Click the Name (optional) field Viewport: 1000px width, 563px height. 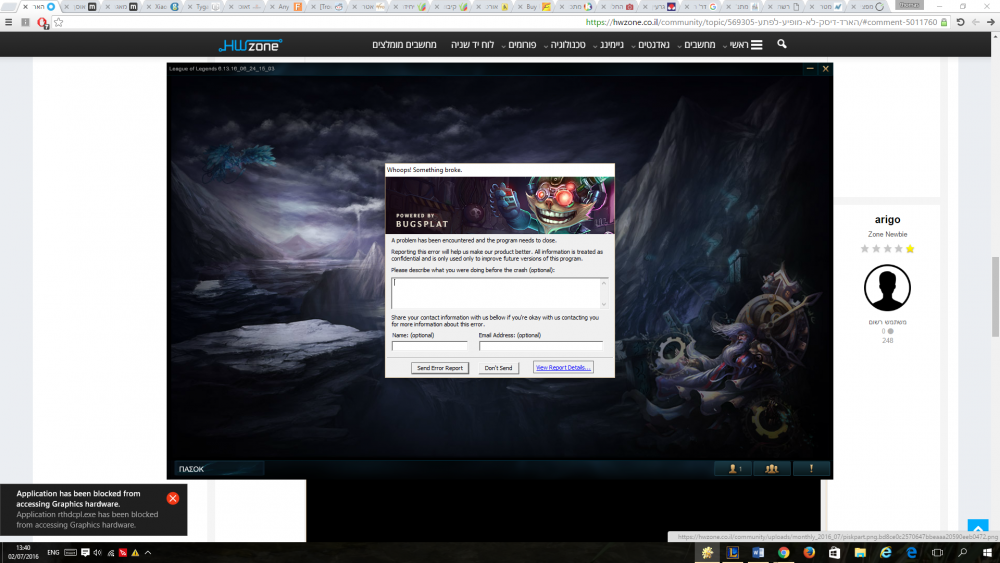[429, 346]
